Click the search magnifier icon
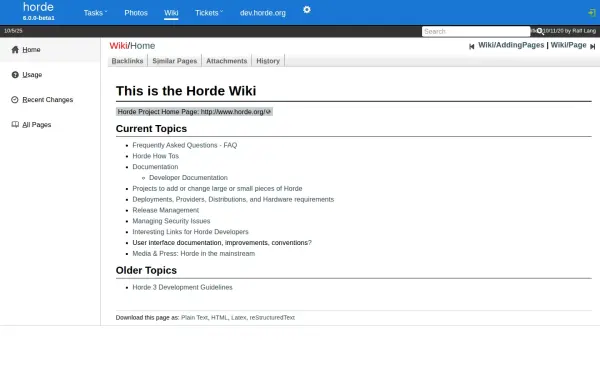 [x=540, y=31]
